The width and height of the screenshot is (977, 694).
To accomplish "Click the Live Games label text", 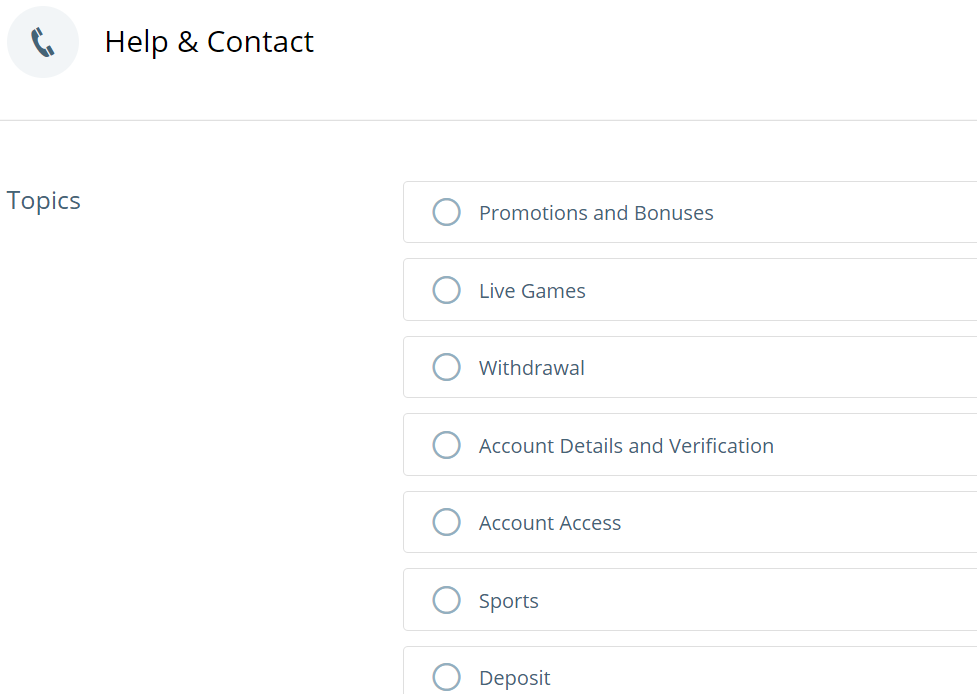I will [x=532, y=291].
